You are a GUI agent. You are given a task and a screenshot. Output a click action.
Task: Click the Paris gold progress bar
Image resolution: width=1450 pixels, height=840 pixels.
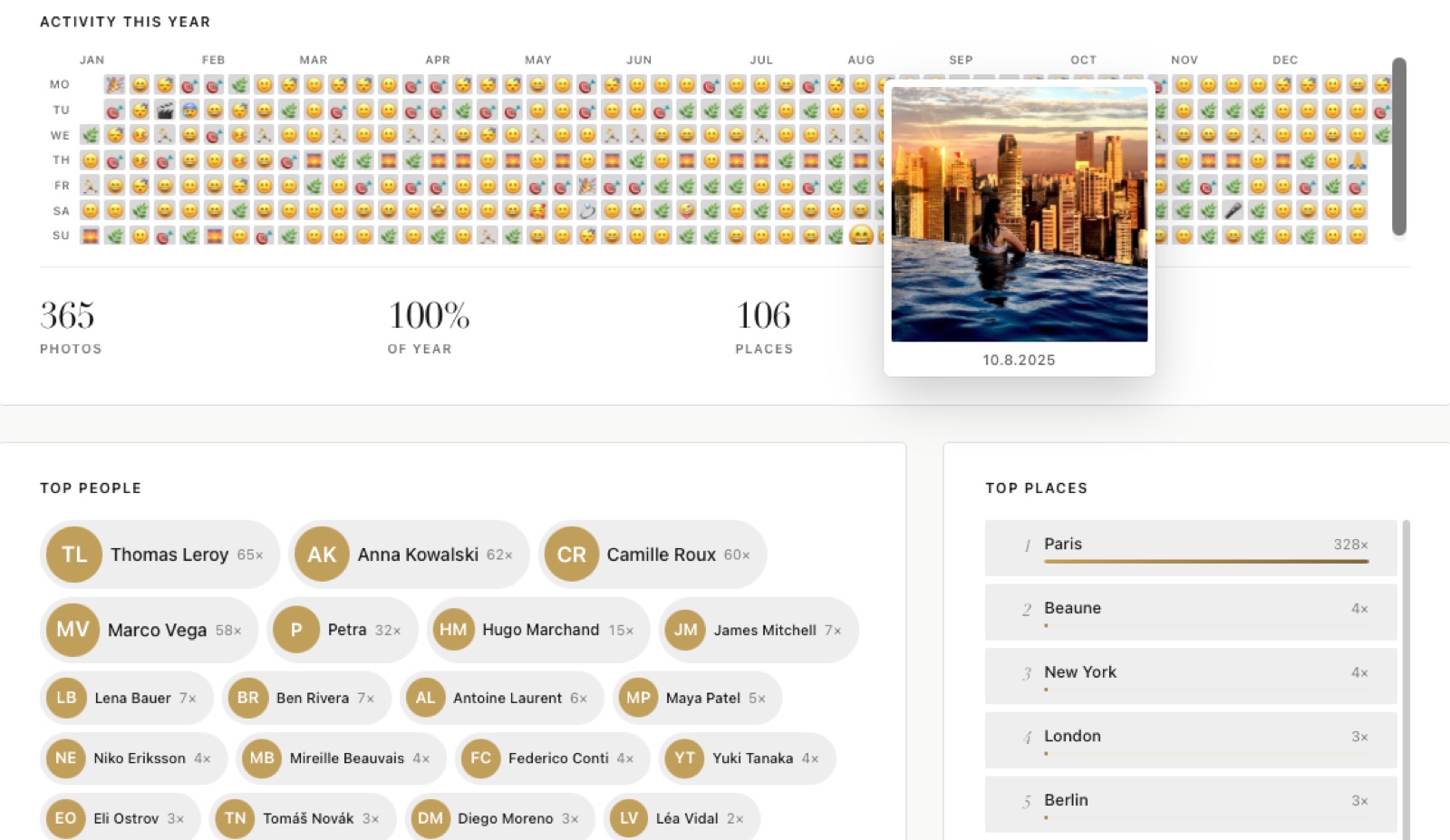click(1206, 562)
